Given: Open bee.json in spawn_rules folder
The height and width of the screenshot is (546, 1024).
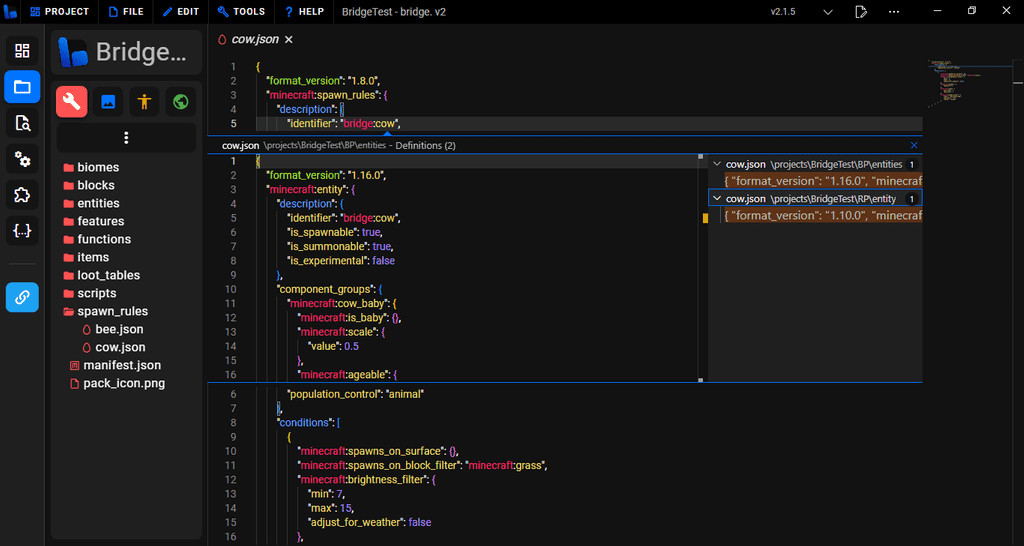Looking at the screenshot, I should click(x=119, y=329).
